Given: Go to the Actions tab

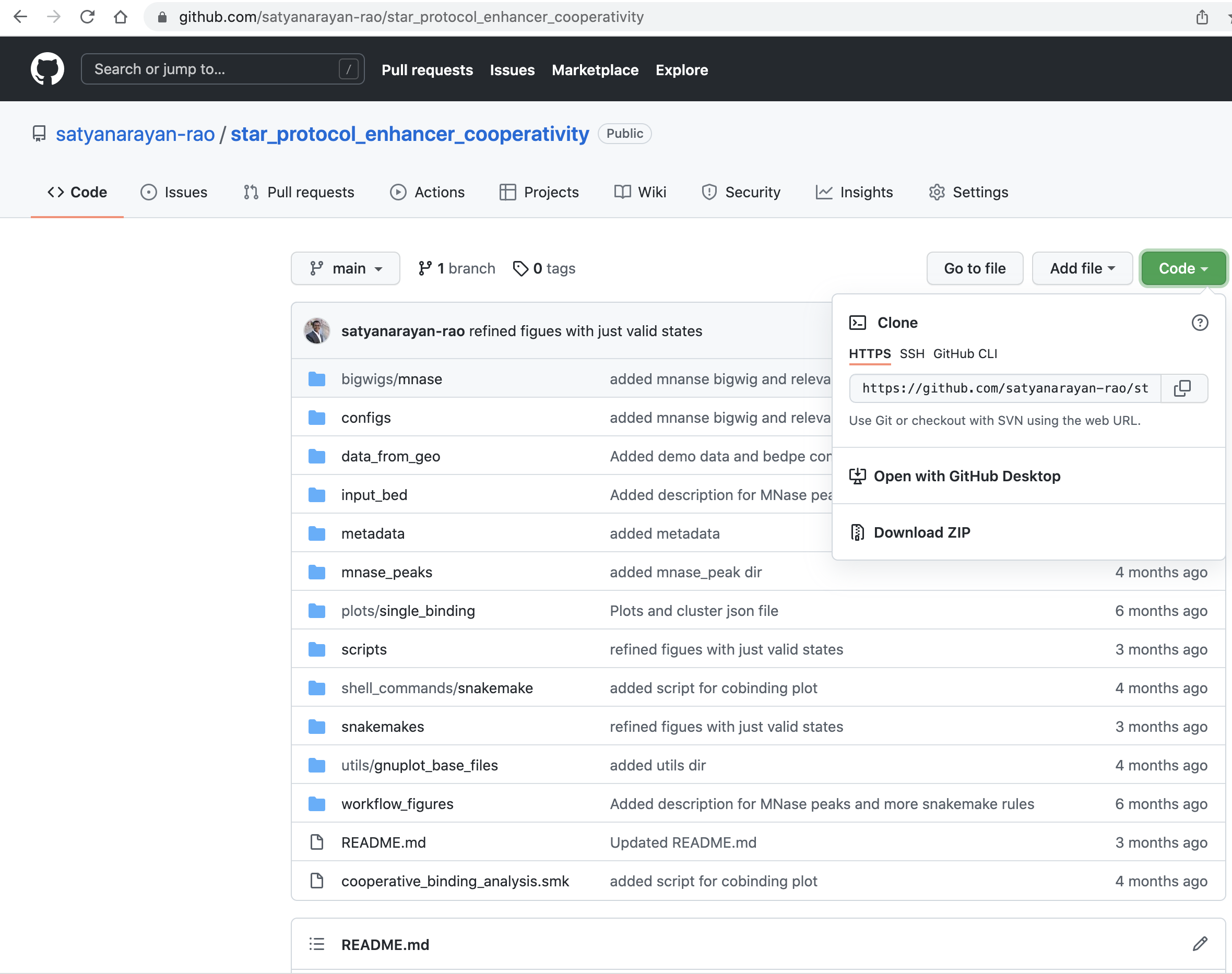Looking at the screenshot, I should (x=427, y=192).
